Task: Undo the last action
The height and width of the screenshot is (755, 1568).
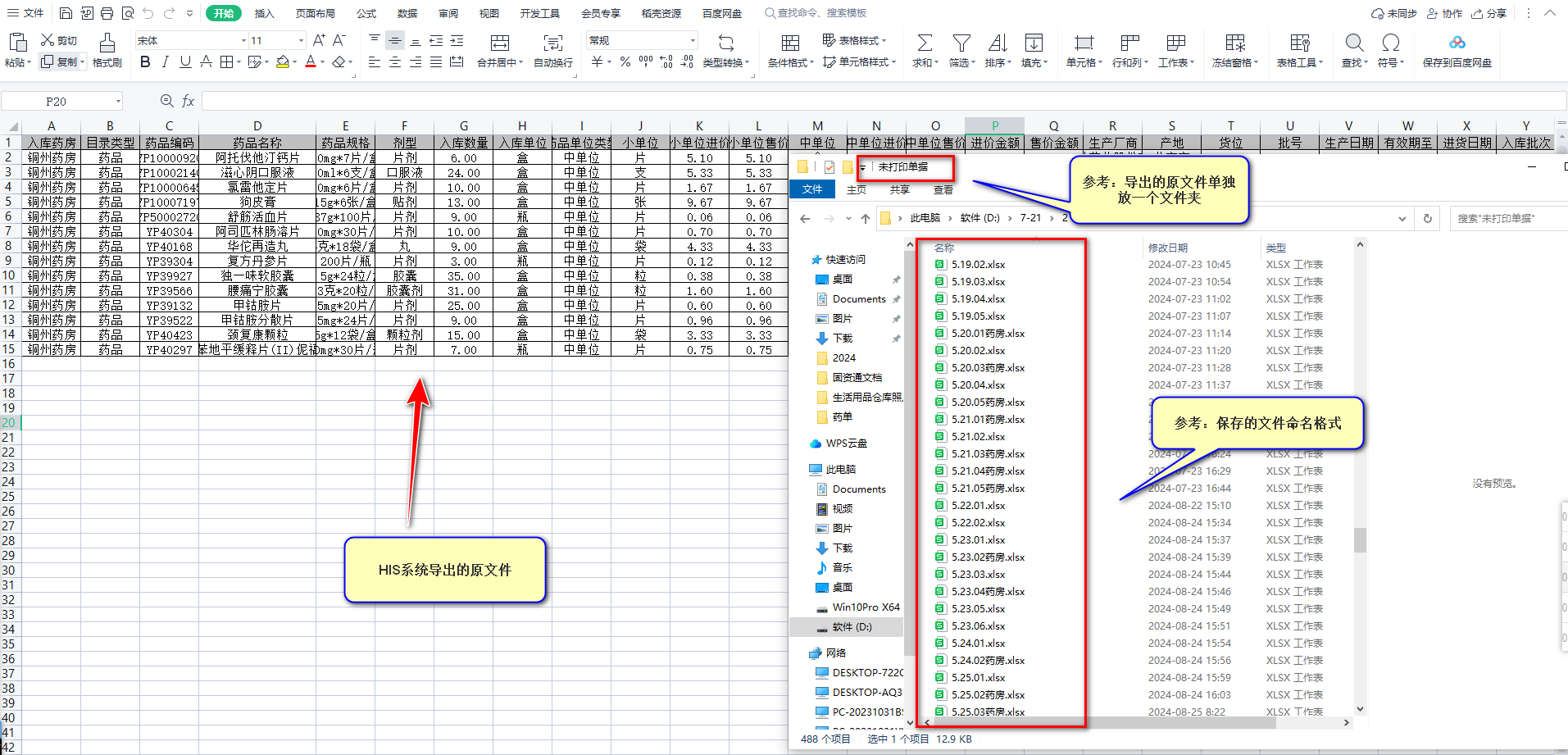Action: (148, 13)
